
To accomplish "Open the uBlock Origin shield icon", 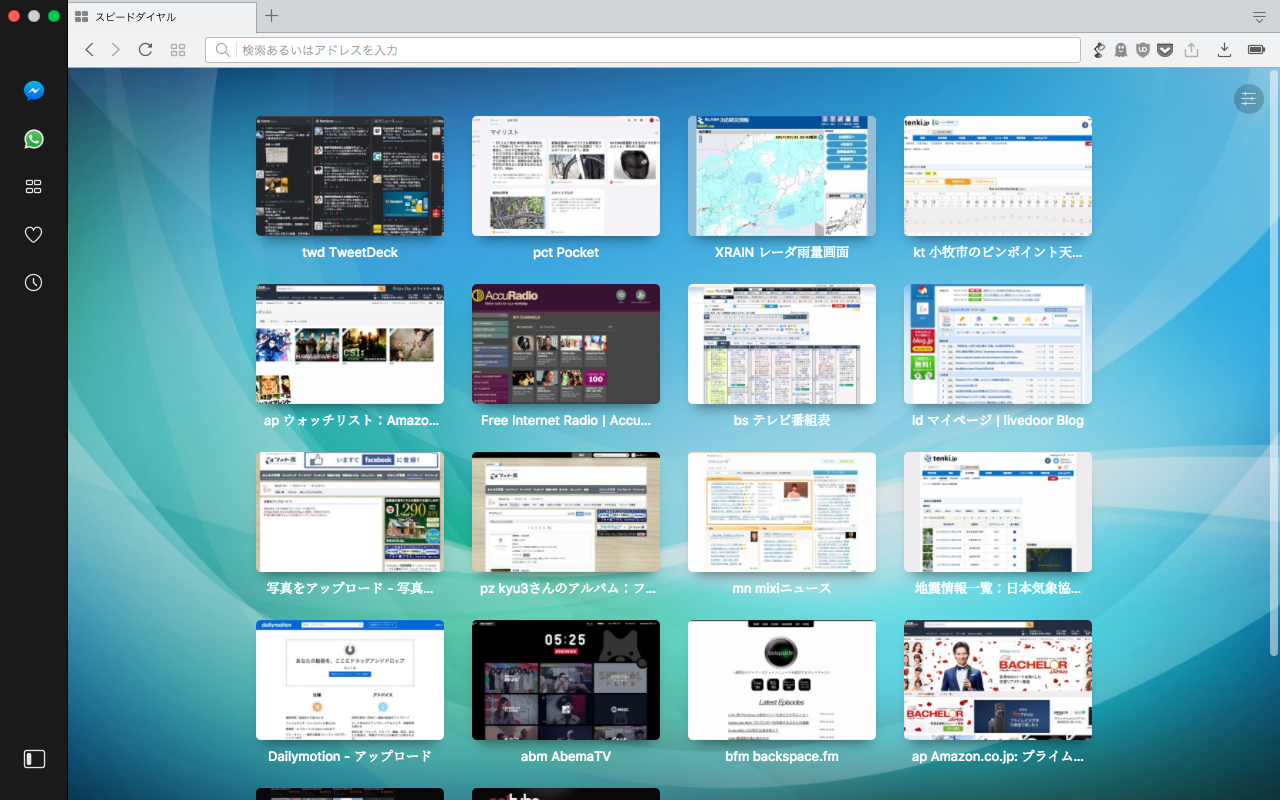I will point(1143,50).
